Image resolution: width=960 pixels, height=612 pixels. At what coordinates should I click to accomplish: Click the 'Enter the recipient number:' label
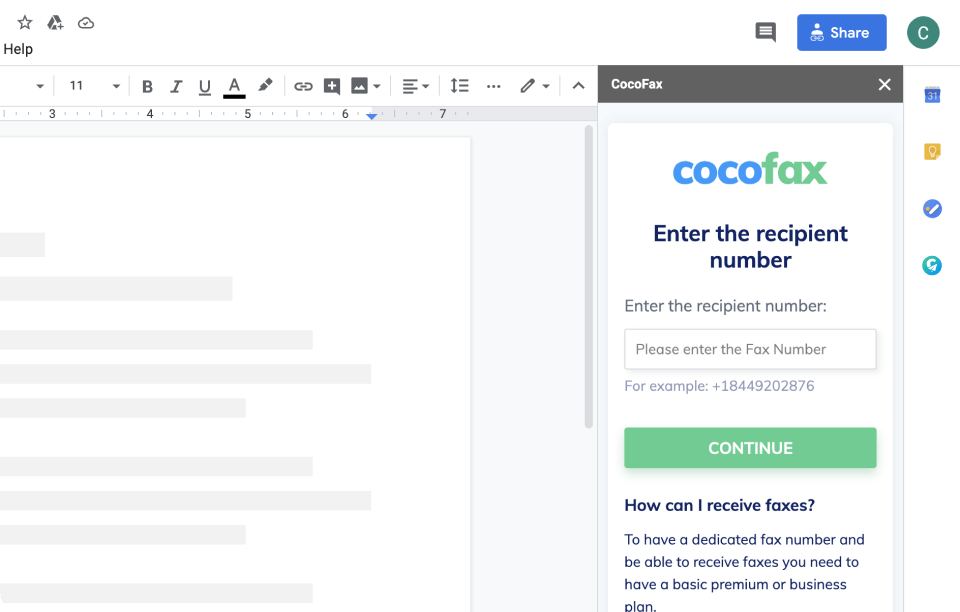click(x=726, y=306)
